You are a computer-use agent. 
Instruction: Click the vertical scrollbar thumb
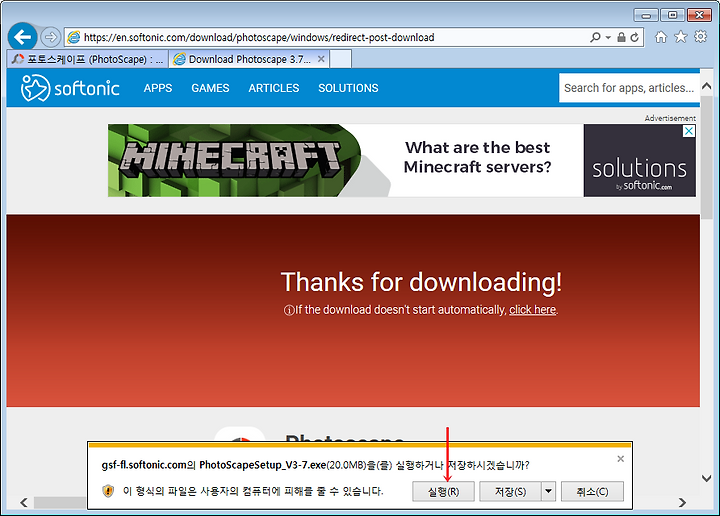click(707, 157)
